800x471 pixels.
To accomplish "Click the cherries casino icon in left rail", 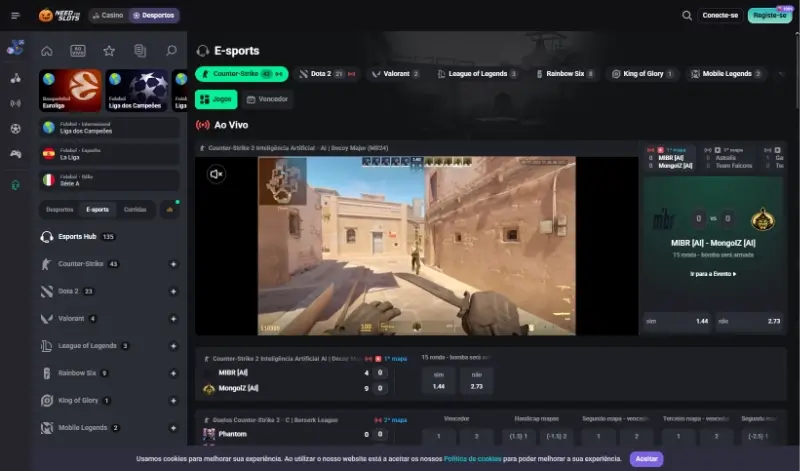I will click(x=16, y=78).
